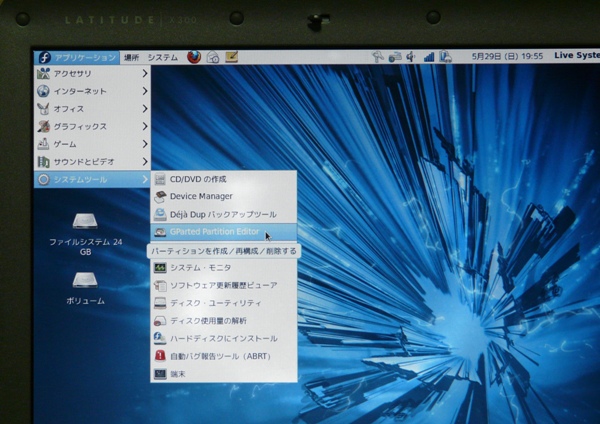Expand the グラフィックス submenu

(90, 126)
